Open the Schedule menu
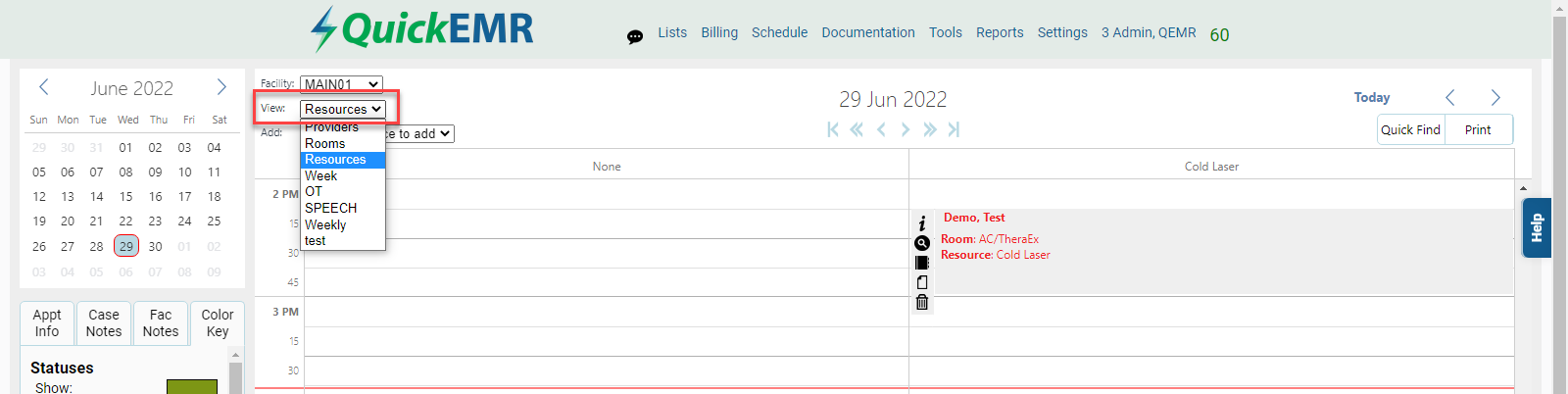This screenshot has width=1568, height=394. [x=780, y=32]
